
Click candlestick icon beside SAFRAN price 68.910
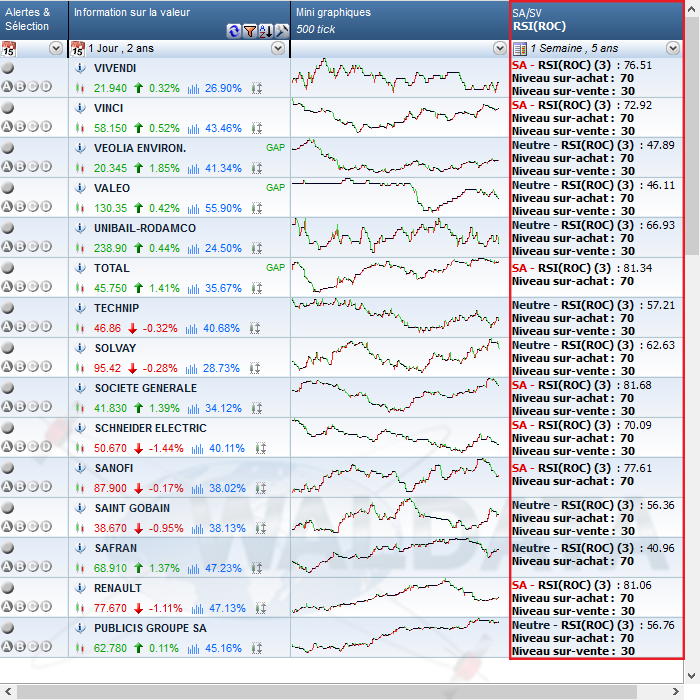coord(80,568)
